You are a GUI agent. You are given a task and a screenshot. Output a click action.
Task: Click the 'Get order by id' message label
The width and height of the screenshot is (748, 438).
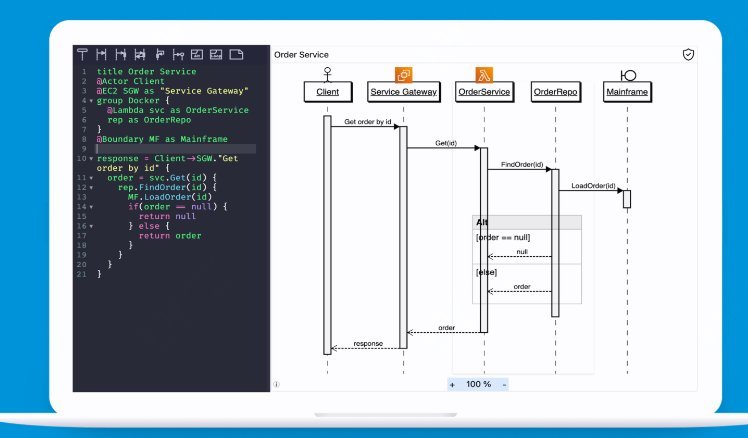coord(365,122)
